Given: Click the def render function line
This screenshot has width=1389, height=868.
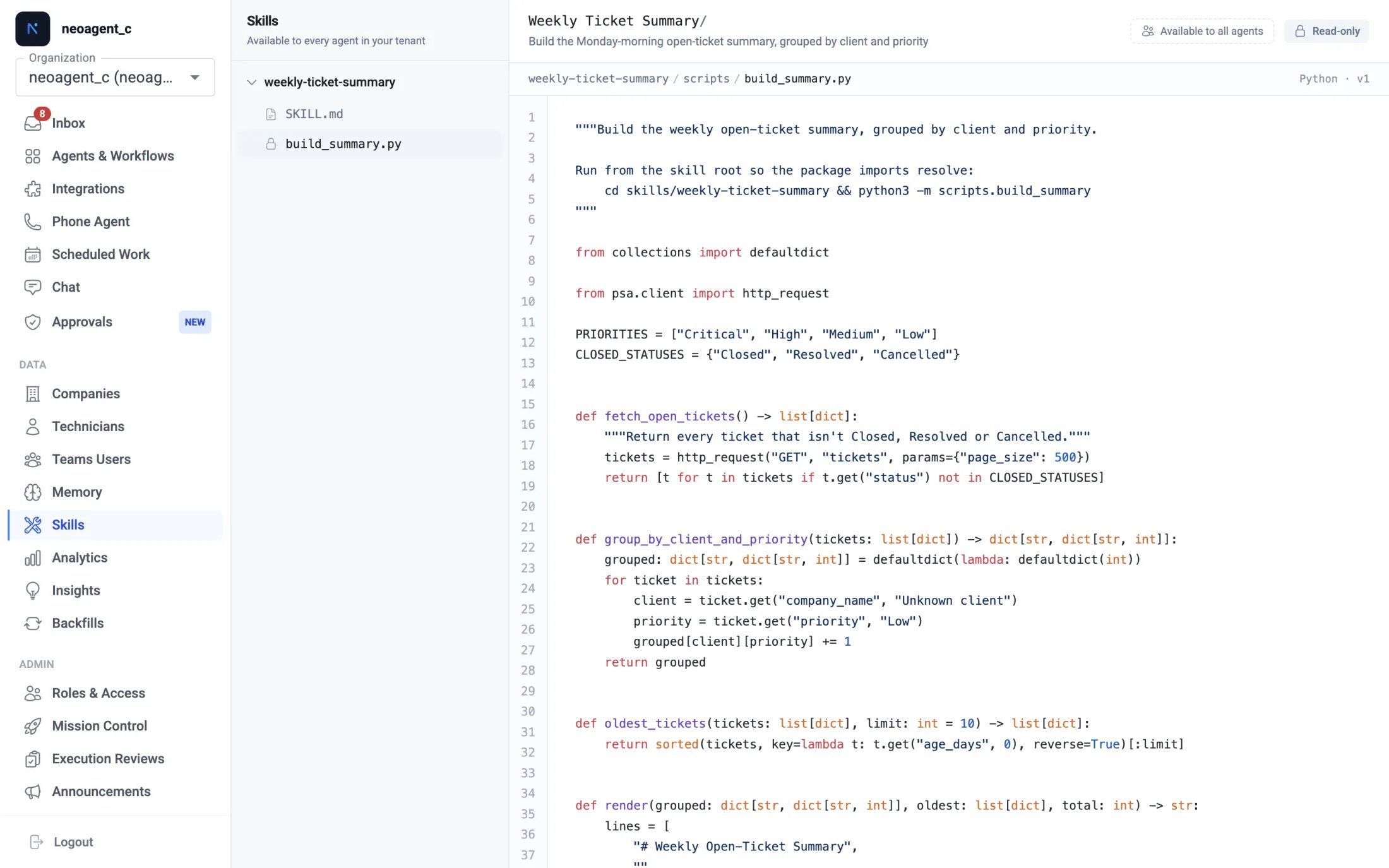Looking at the screenshot, I should [886, 806].
